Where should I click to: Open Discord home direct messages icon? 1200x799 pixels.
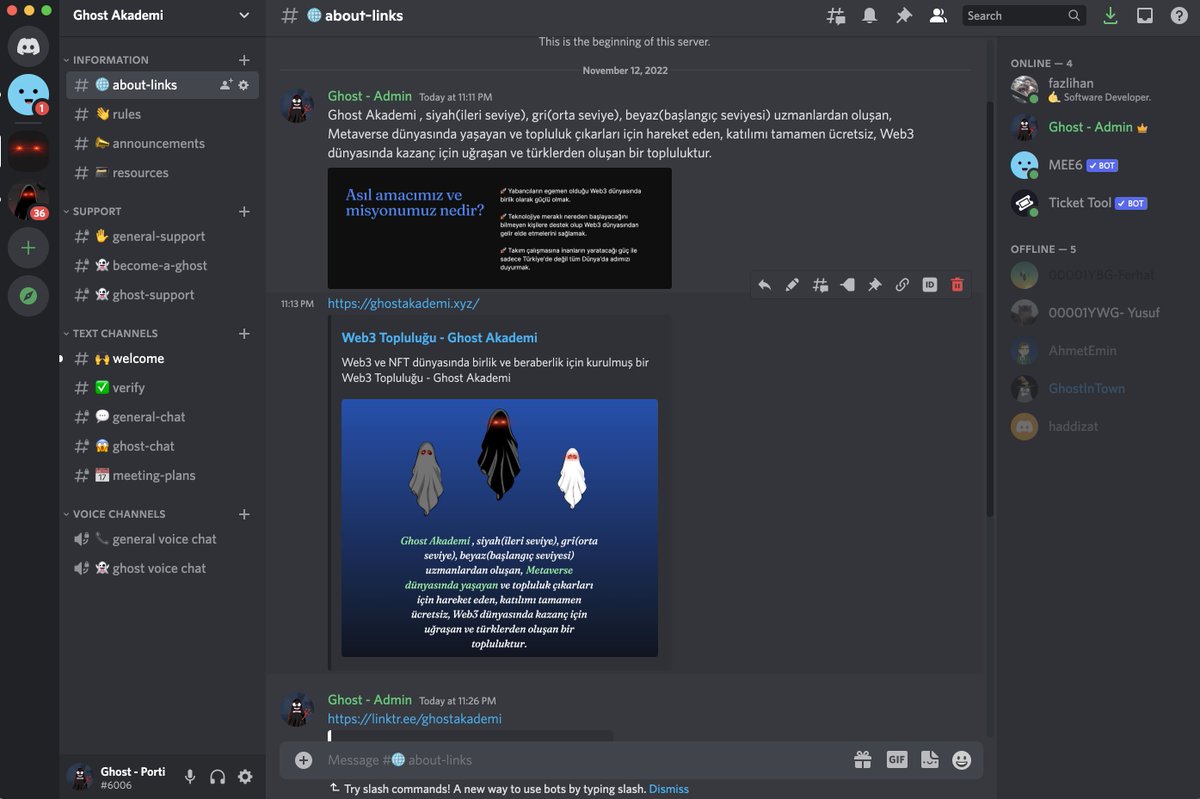click(28, 45)
